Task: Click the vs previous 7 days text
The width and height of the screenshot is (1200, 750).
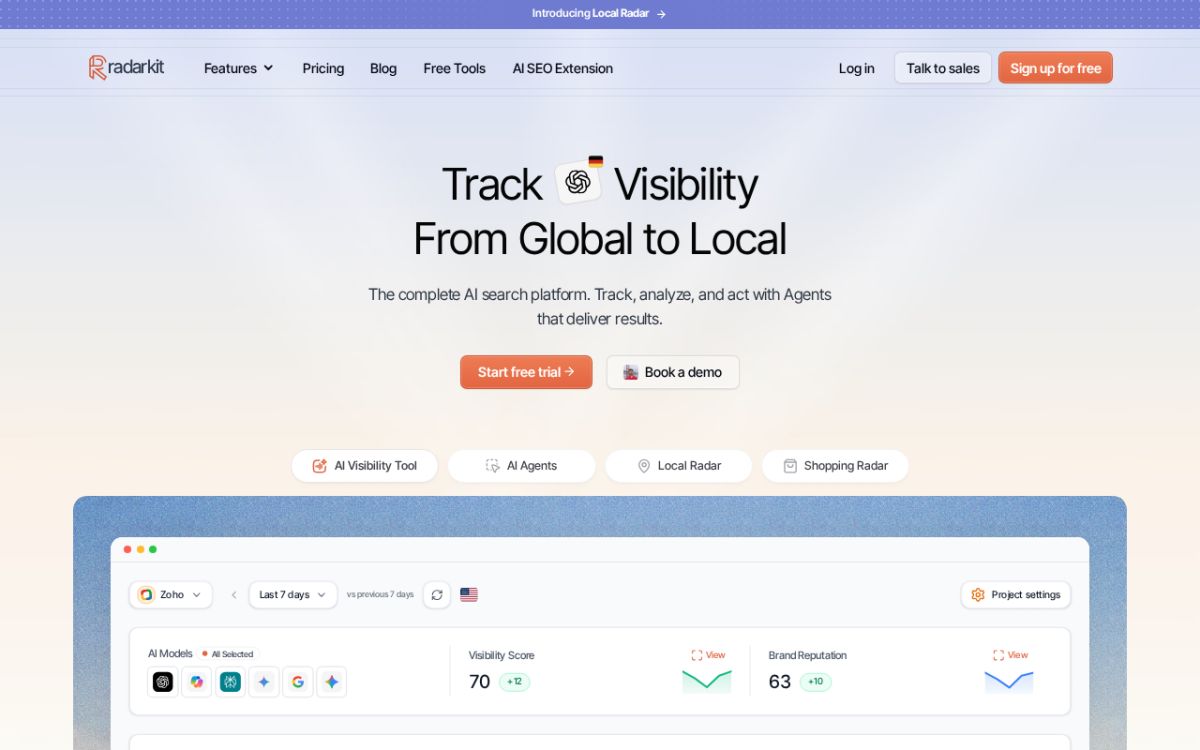Action: (380, 595)
